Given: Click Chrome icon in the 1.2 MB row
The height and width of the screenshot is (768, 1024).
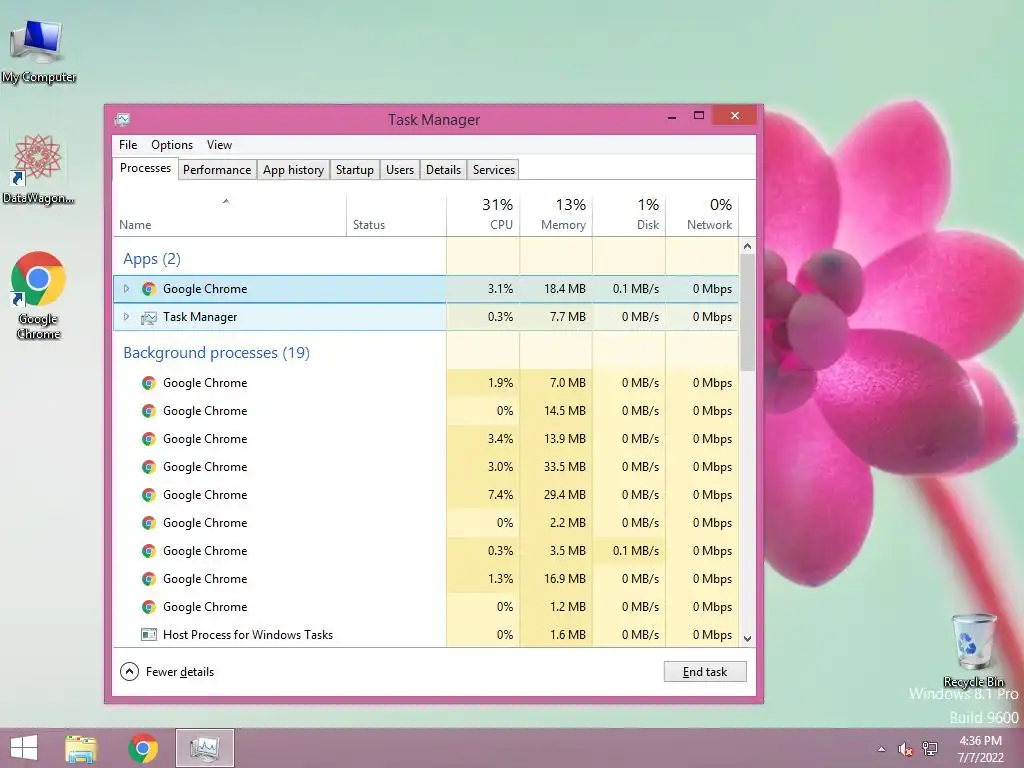Looking at the screenshot, I should (149, 607).
